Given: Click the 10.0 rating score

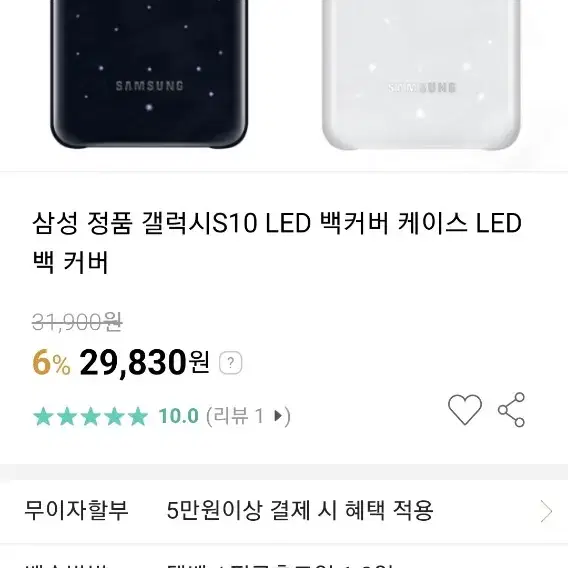Looking at the screenshot, I should click(x=179, y=415).
